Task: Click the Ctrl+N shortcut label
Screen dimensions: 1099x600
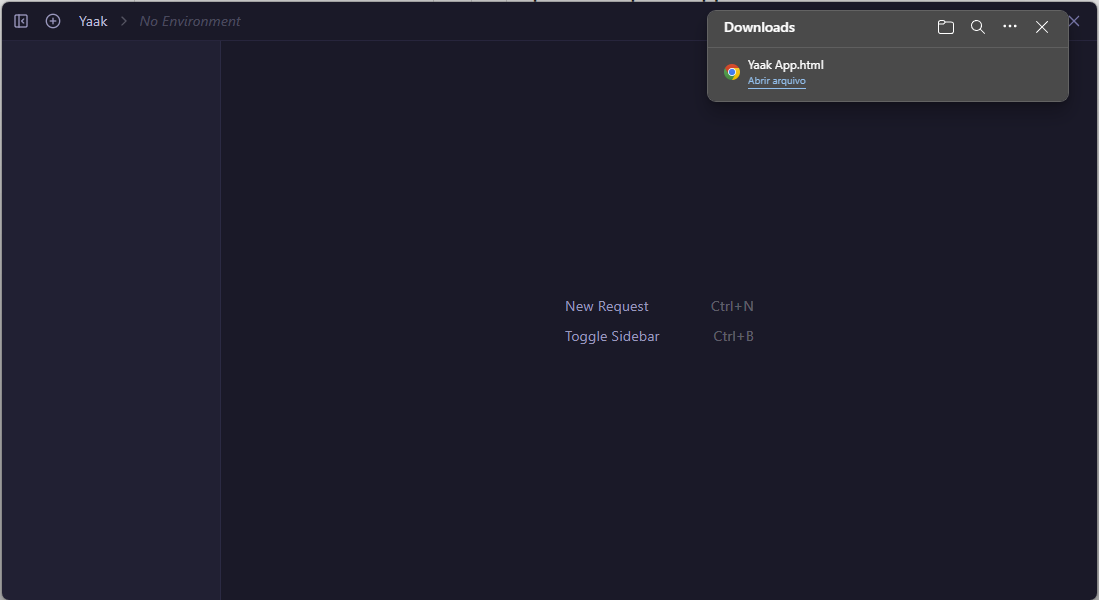Action: (x=732, y=307)
